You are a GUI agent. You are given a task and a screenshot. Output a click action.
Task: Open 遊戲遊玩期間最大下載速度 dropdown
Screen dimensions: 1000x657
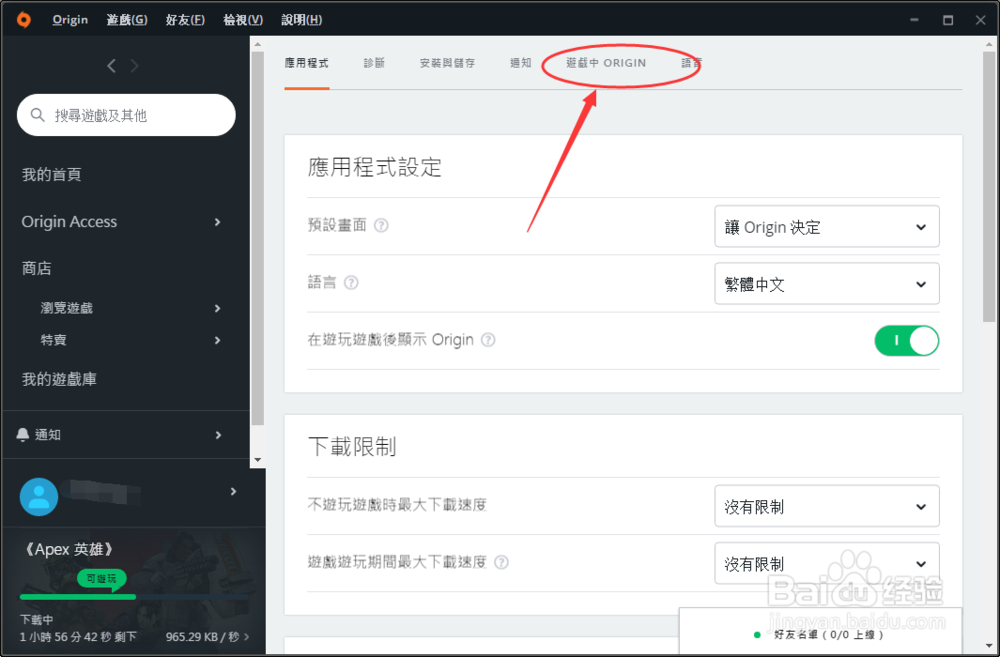click(x=827, y=563)
